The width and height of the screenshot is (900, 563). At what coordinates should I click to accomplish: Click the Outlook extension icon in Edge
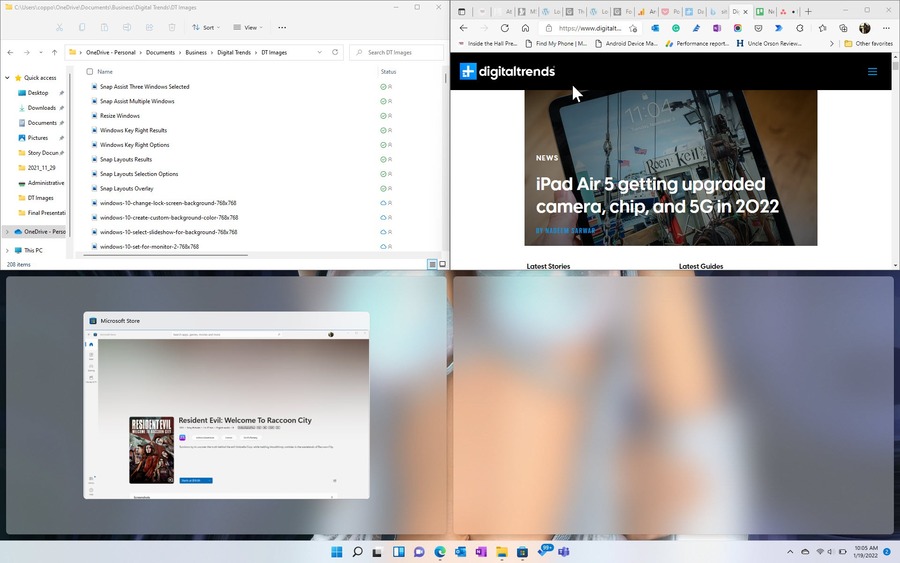click(x=655, y=28)
